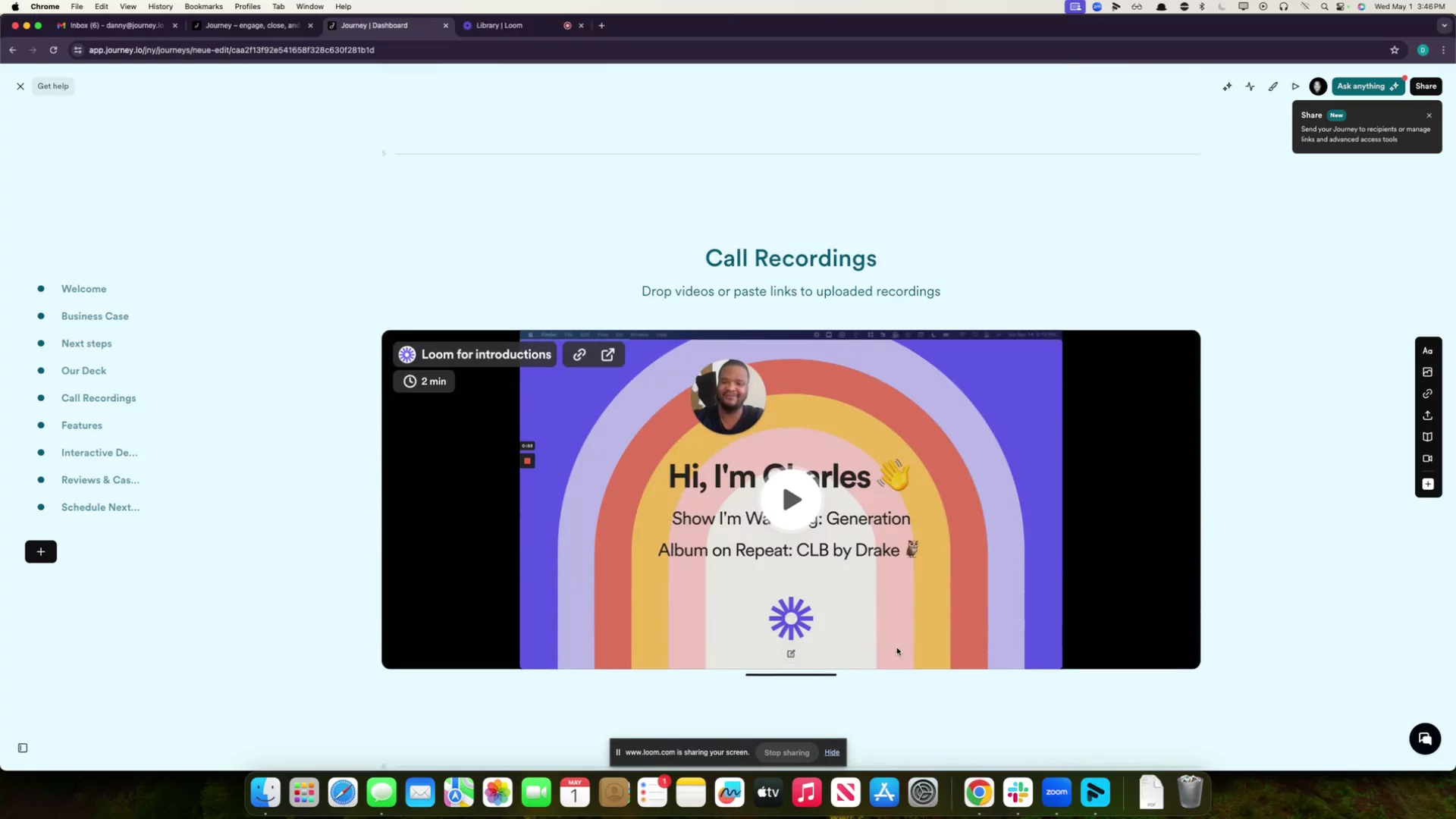Expand the white plus button in right toolbar
The height and width of the screenshot is (819, 1456).
(1427, 485)
